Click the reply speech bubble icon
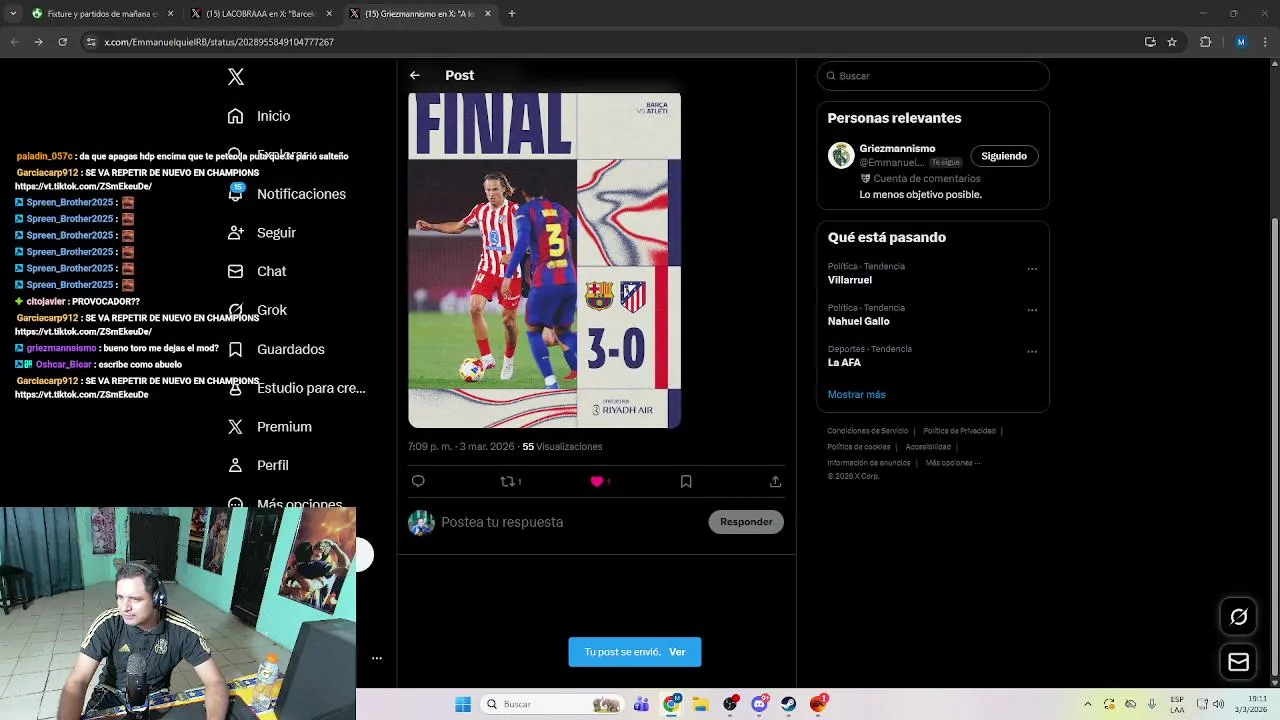Viewport: 1280px width, 720px height. (418, 481)
